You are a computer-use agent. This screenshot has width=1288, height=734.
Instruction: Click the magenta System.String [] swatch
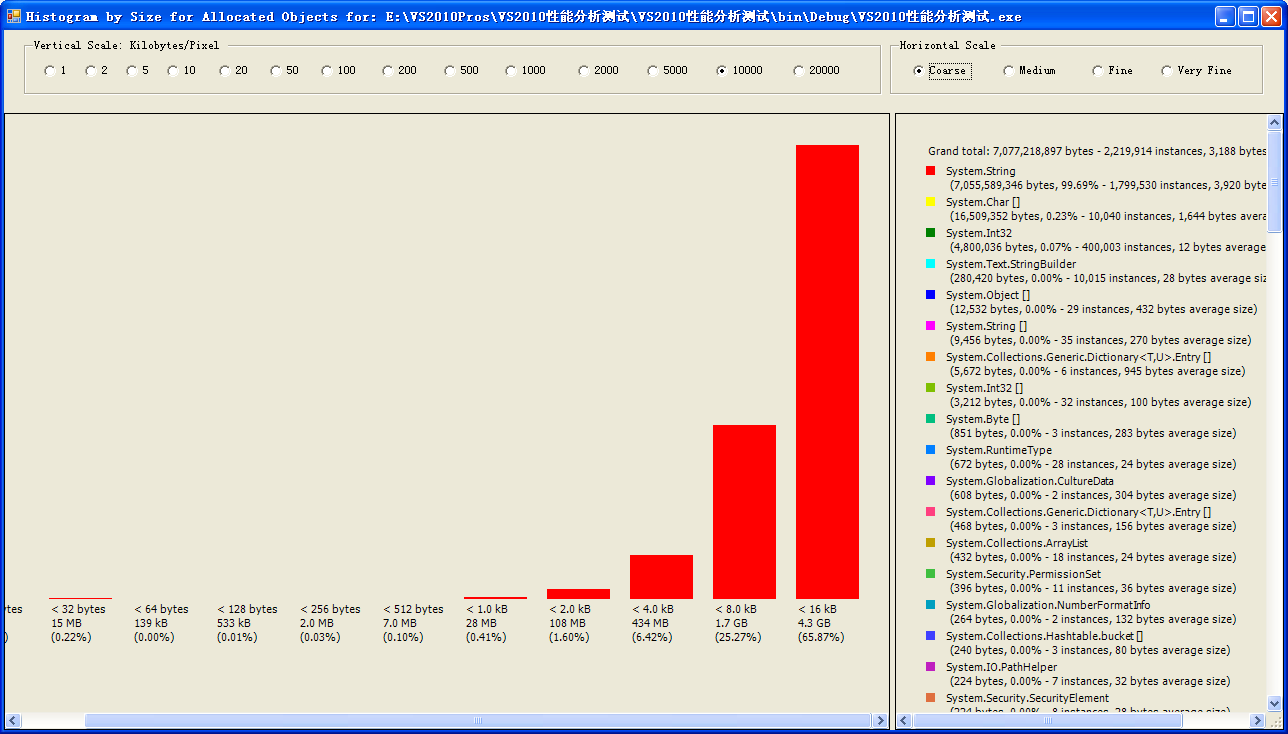pyautogui.click(x=931, y=326)
